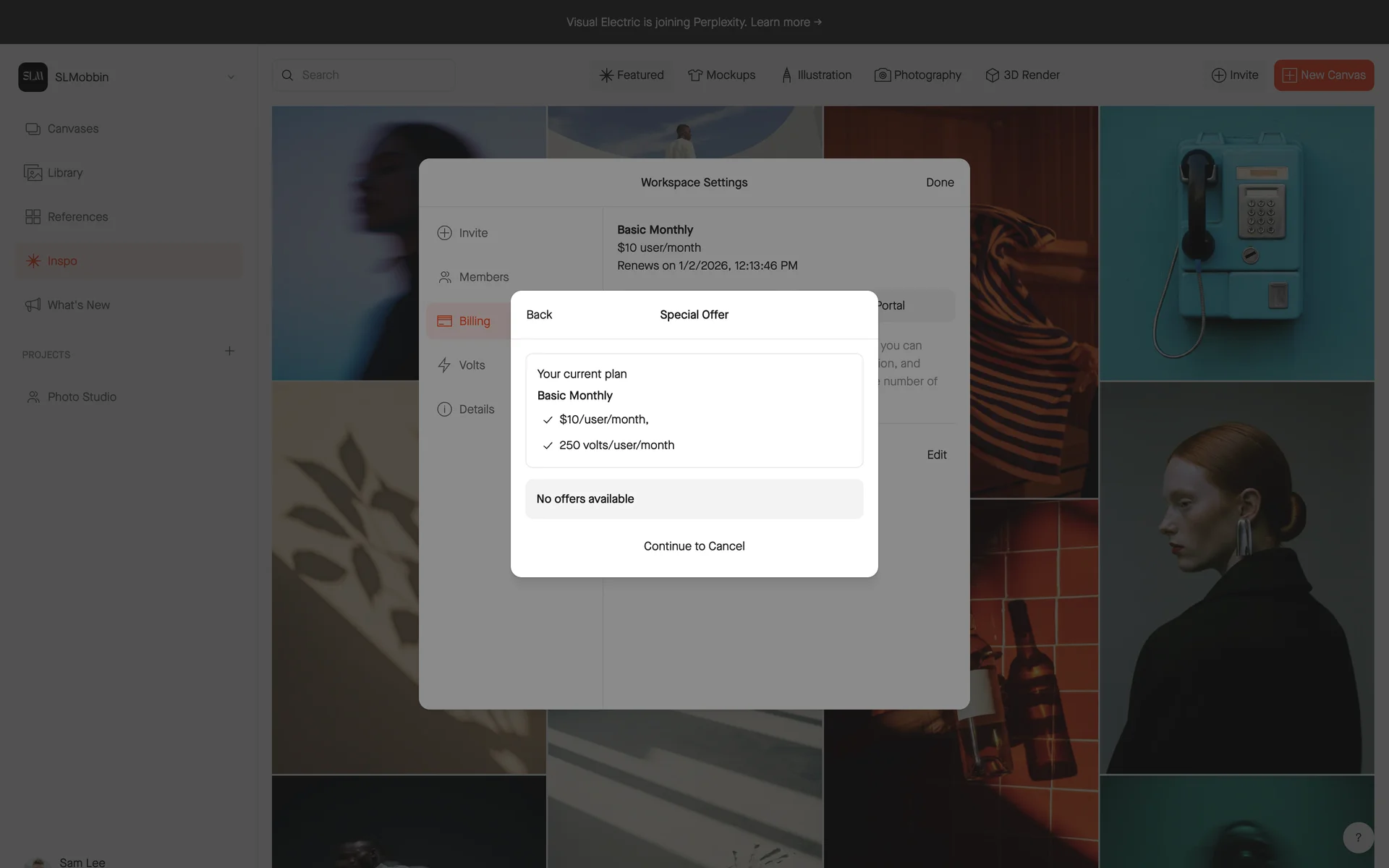
Task: Open the Invite tab in settings
Action: point(473,233)
